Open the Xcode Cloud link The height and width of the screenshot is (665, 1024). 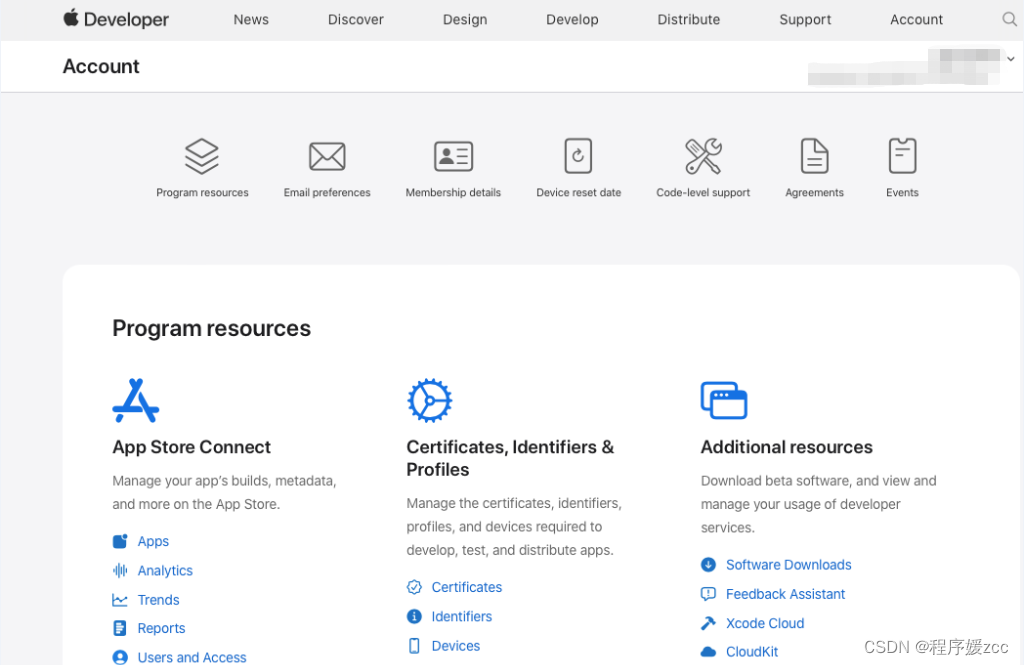coord(765,623)
